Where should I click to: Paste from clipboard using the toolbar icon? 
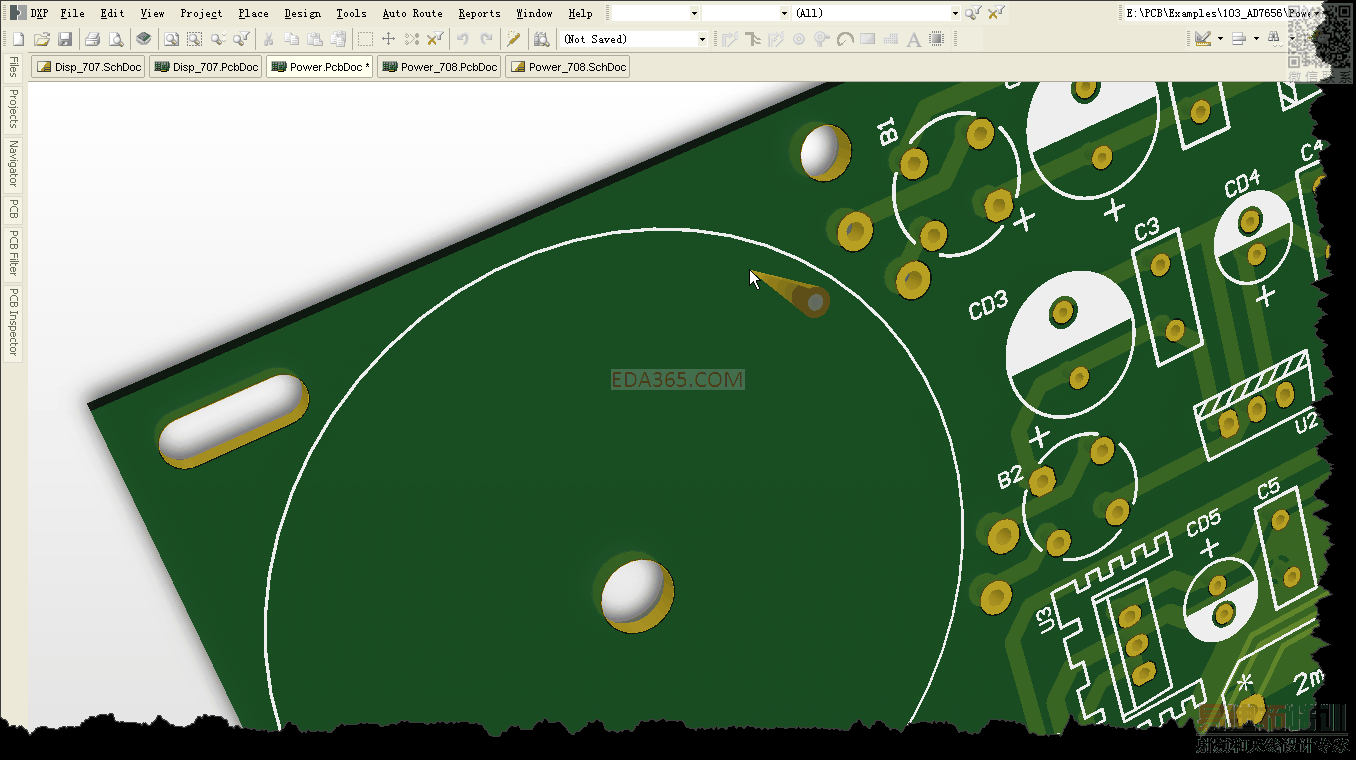314,39
